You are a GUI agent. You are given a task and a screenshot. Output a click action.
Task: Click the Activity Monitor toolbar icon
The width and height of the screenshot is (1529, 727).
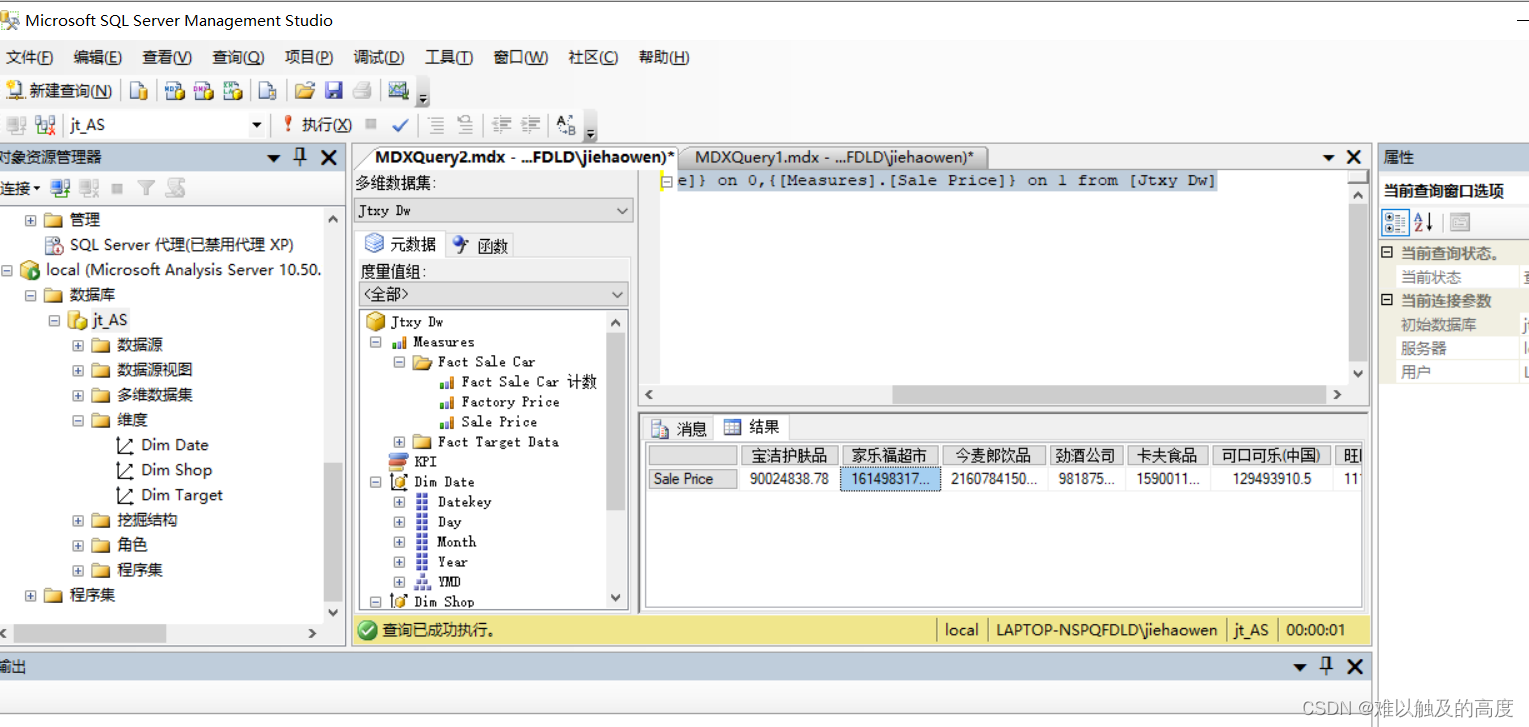pos(398,91)
